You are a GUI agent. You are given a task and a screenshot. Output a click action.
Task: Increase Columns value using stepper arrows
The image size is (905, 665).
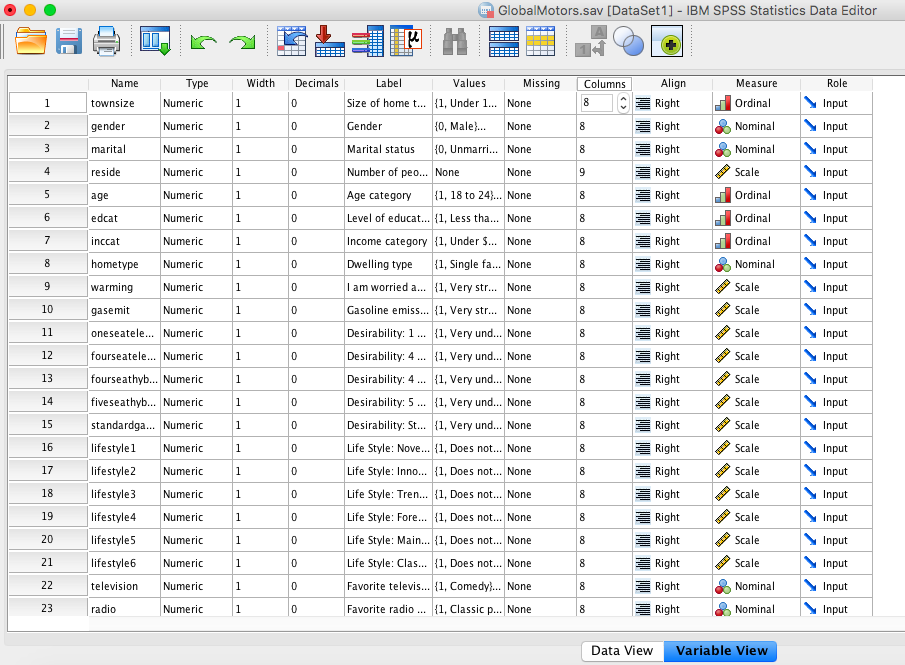tap(624, 98)
